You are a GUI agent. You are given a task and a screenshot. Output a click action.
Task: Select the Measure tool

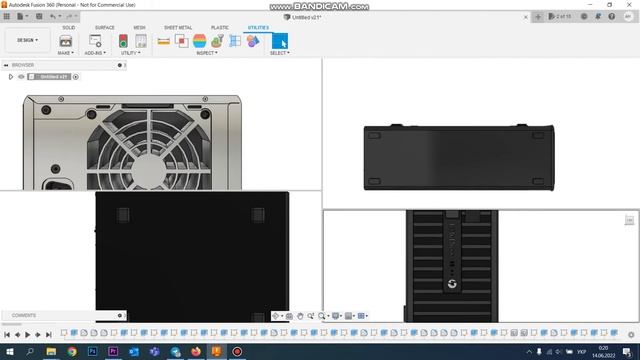(x=163, y=41)
